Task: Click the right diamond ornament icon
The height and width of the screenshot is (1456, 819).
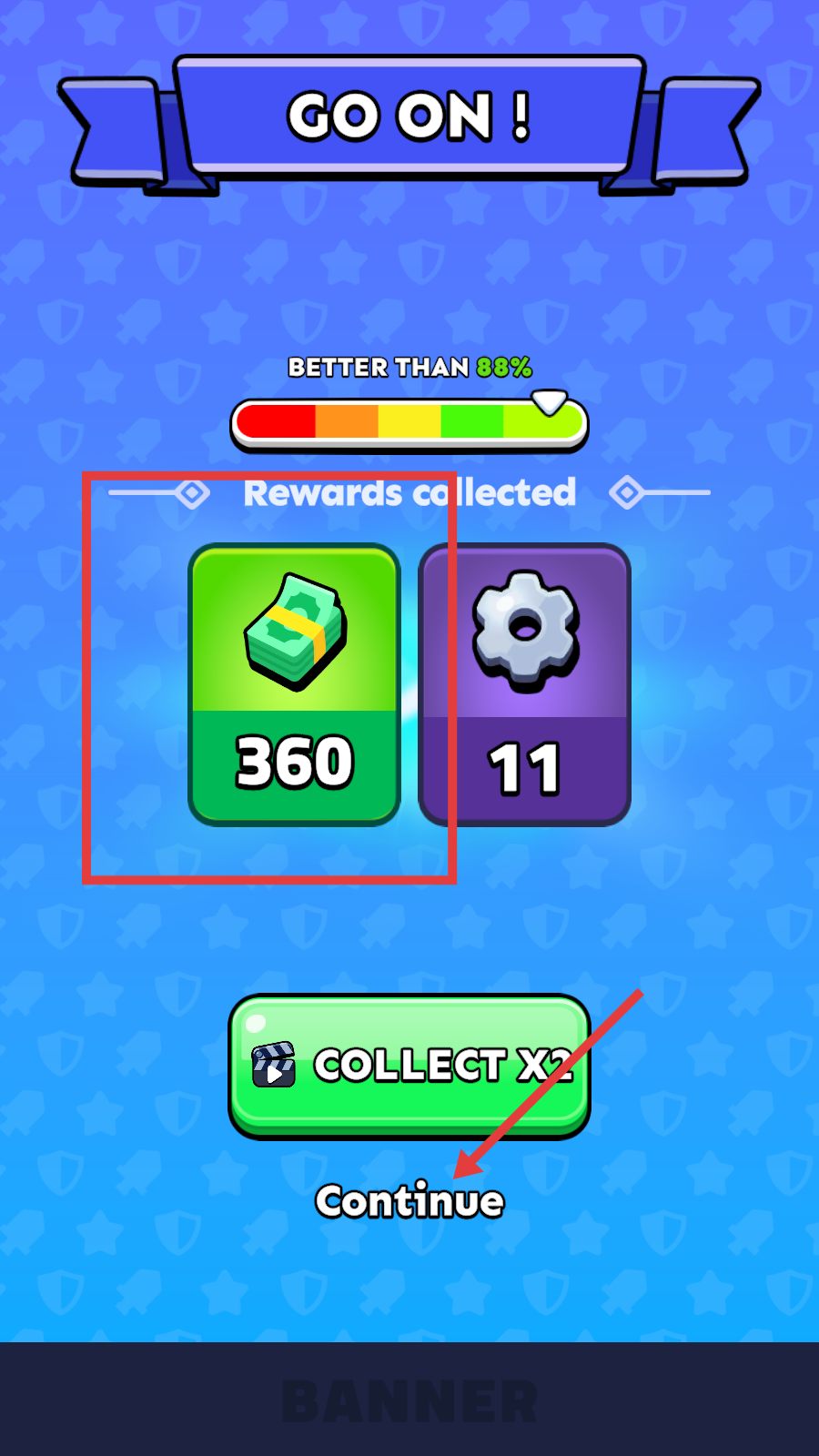Action: [x=627, y=493]
